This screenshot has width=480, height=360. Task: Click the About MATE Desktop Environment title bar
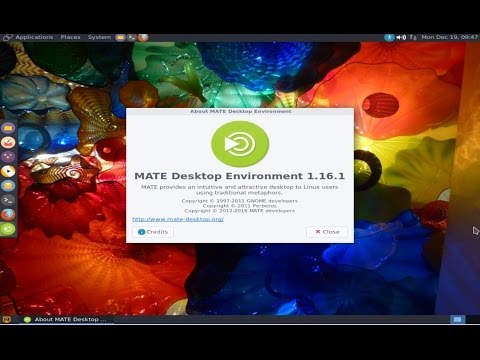[240, 111]
